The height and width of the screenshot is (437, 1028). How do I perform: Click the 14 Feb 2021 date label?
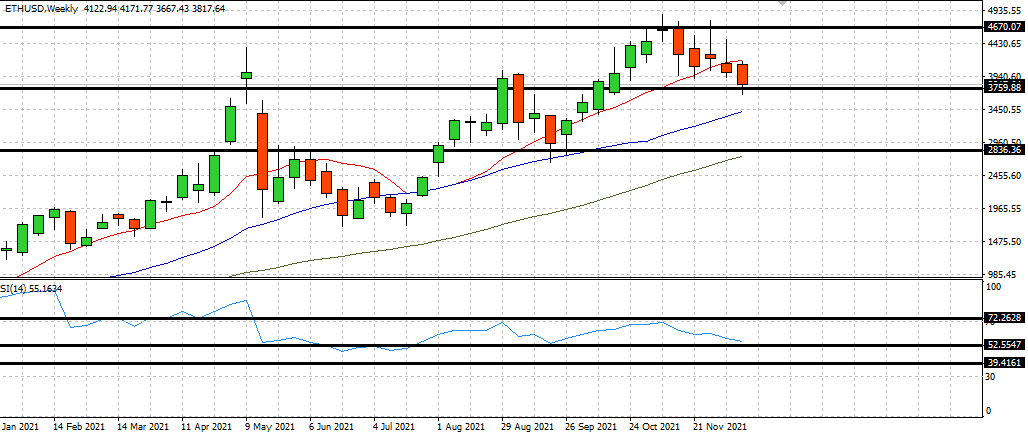tap(78, 427)
